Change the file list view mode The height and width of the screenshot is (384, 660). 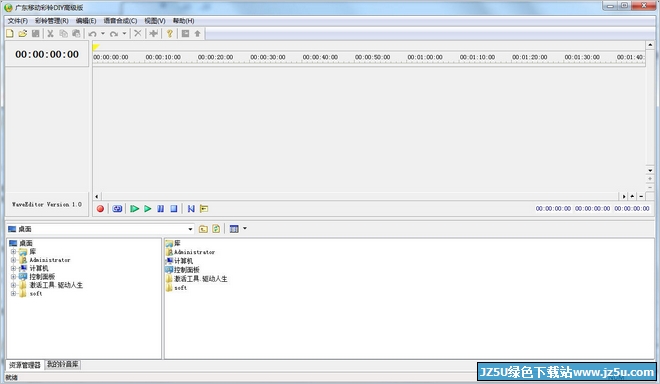(x=234, y=229)
